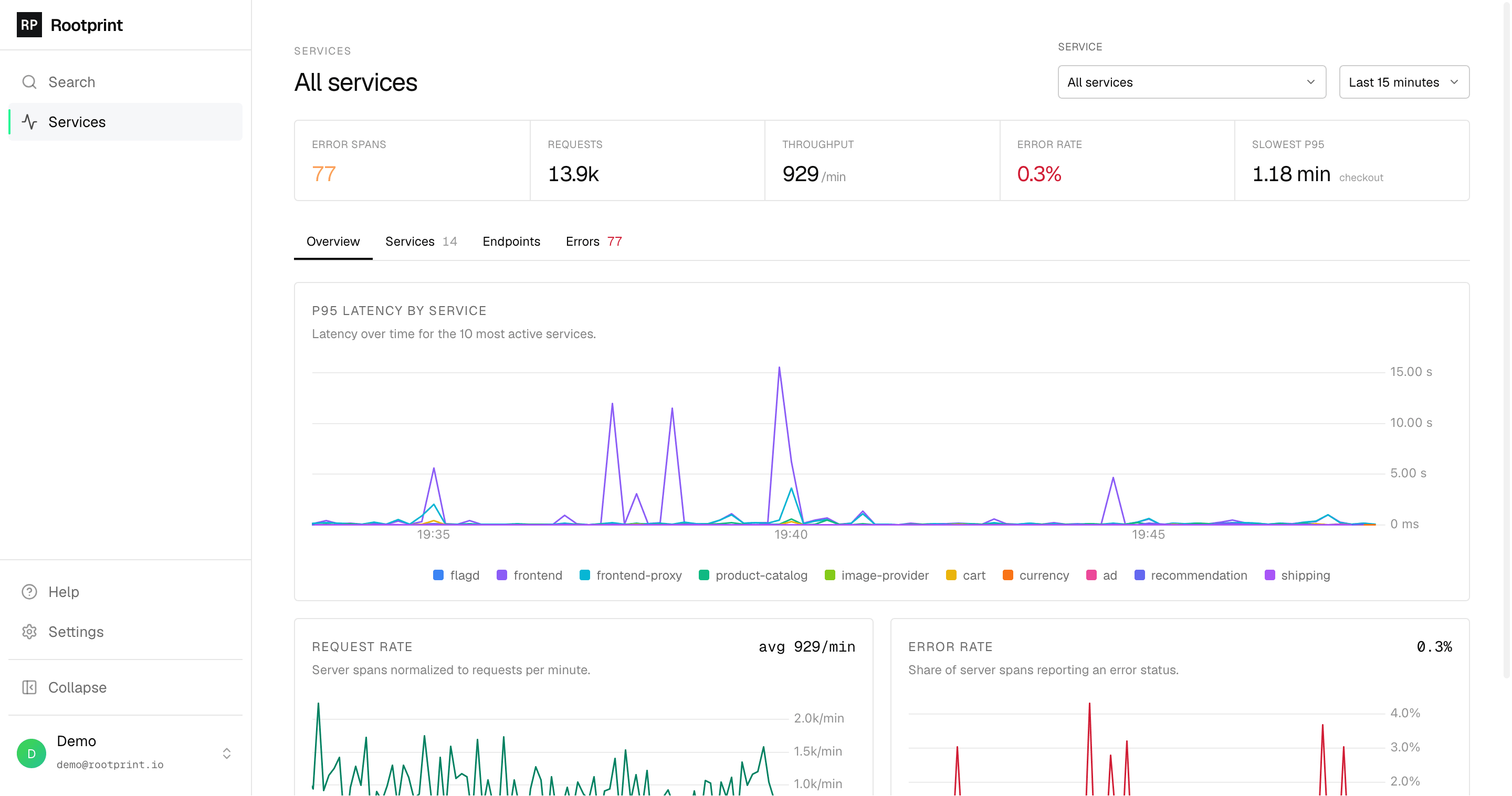1512x796 pixels.
Task: Open the All services dropdown
Action: pyautogui.click(x=1192, y=82)
